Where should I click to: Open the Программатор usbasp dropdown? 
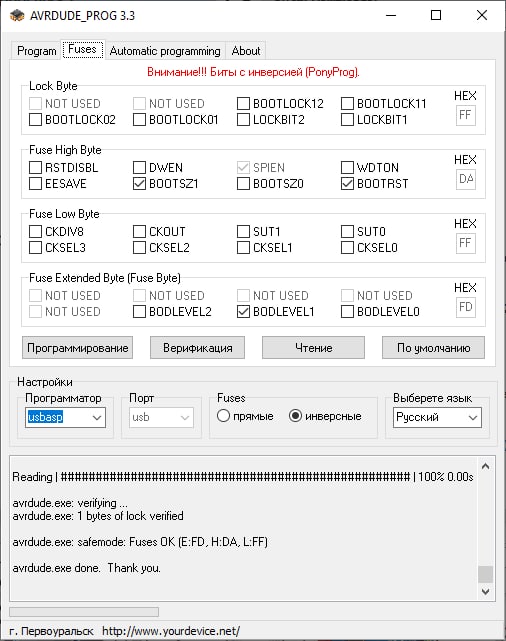[x=65, y=417]
